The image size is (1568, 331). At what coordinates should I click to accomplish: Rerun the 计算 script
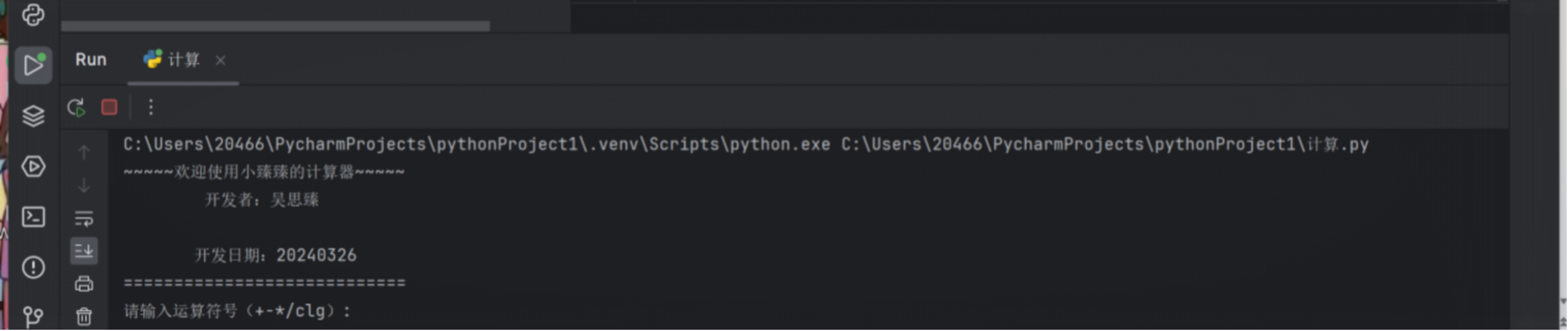[76, 108]
